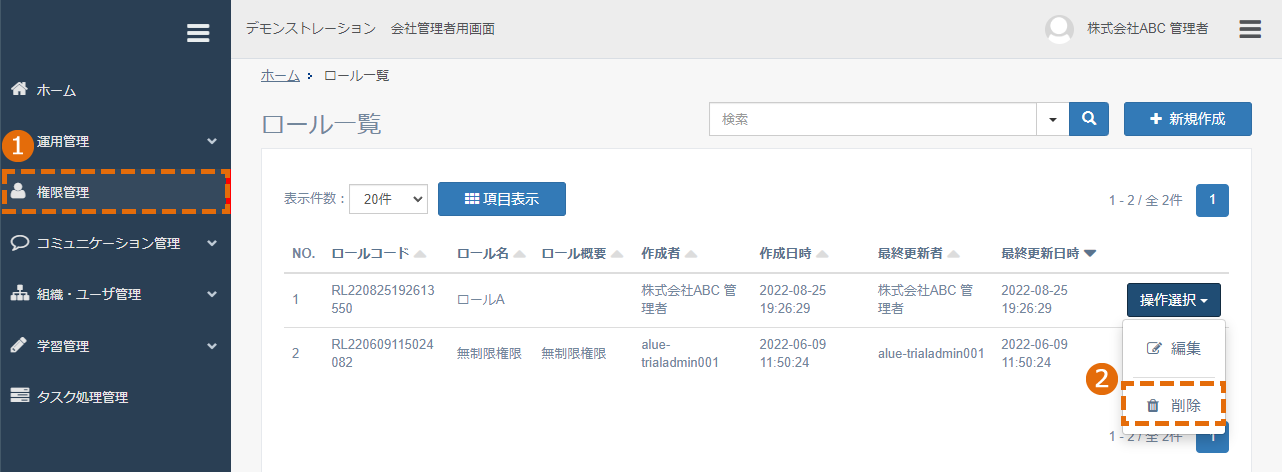Viewport: 1282px width, 472px height.
Task: Click the user avatar icon
Action: pyautogui.click(x=1059, y=29)
